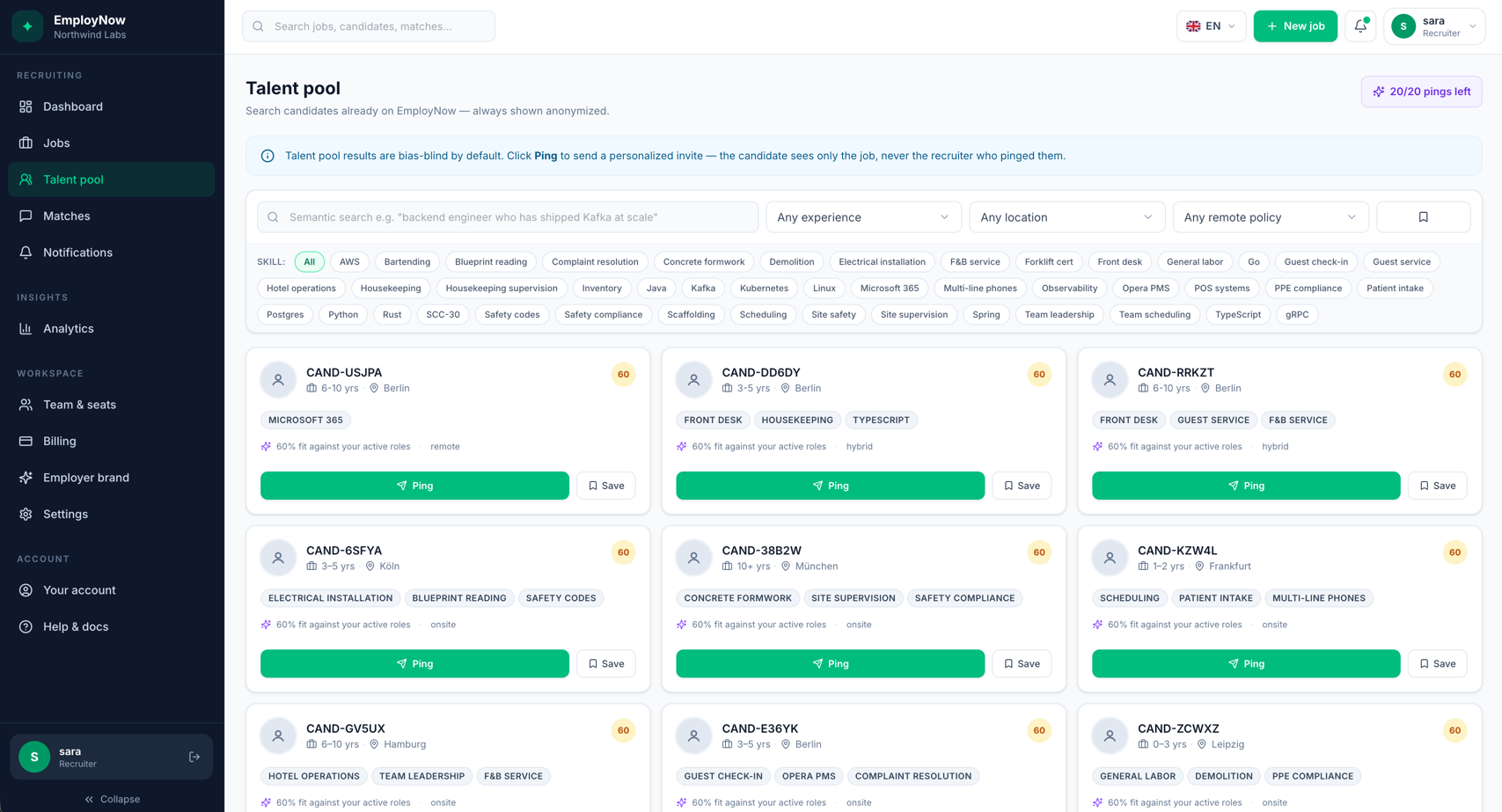The height and width of the screenshot is (812, 1502).
Task: Click the avatar icon of CAND-38B2W
Action: click(693, 558)
